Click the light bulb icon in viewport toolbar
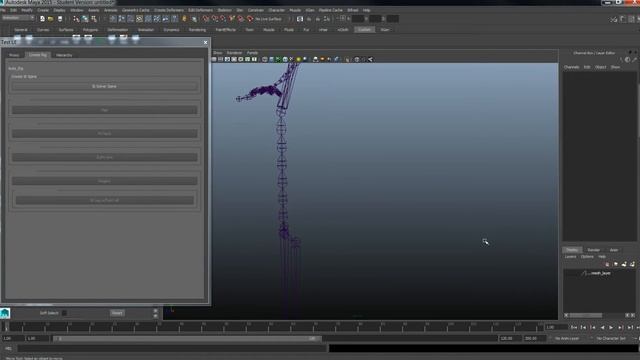Image resolution: width=640 pixels, height=360 pixels. click(298, 60)
